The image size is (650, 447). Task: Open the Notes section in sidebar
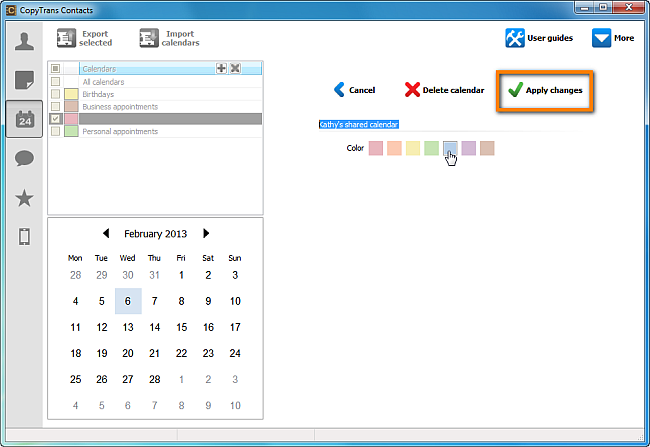(24, 80)
